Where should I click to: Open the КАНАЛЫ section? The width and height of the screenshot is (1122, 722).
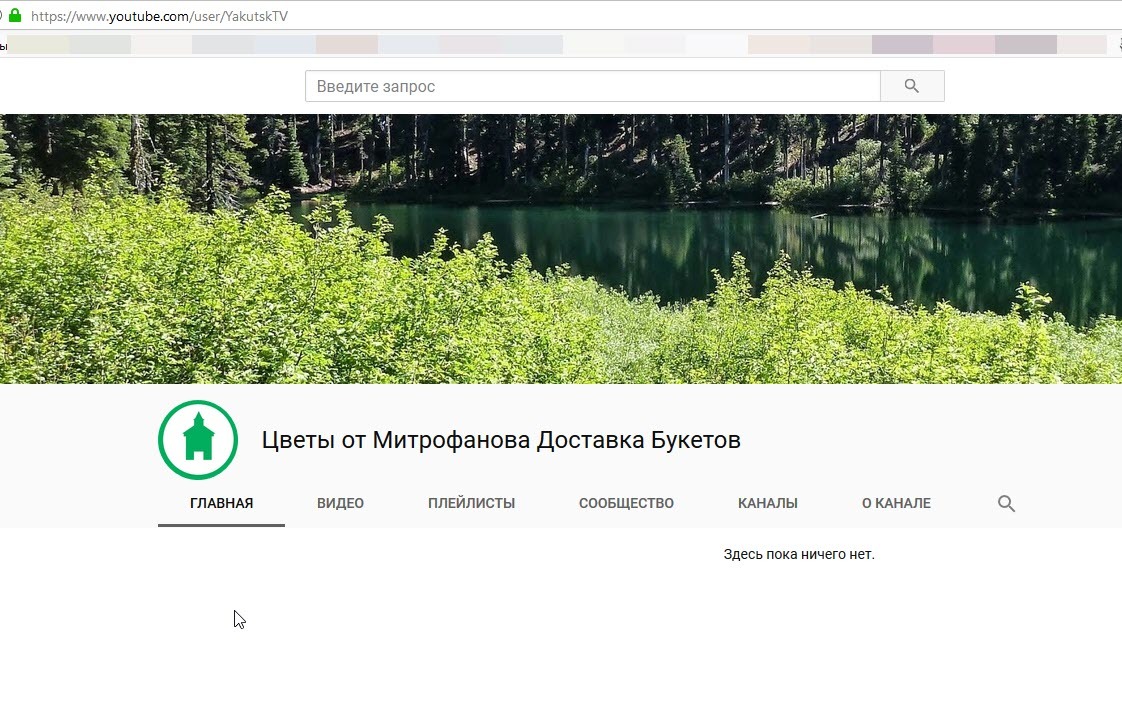point(767,503)
